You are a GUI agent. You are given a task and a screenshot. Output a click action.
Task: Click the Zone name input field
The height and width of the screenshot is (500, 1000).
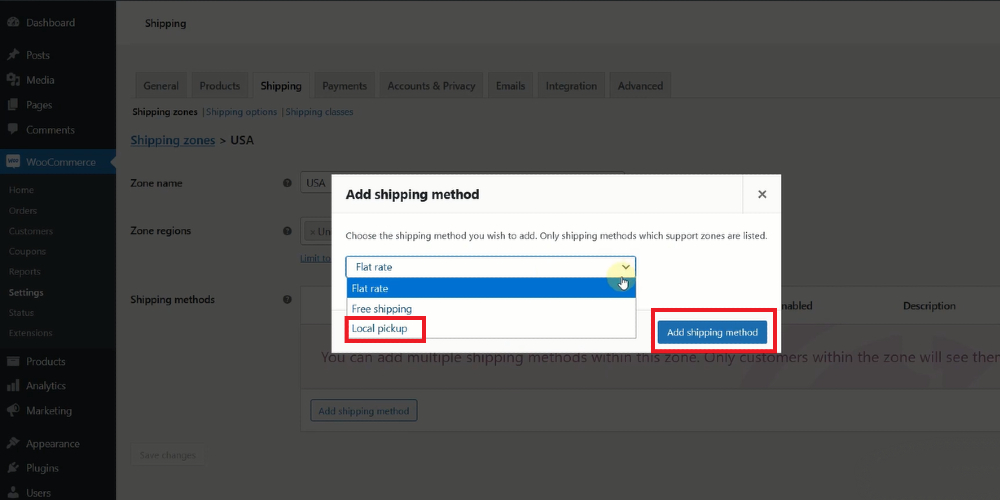pos(462,182)
